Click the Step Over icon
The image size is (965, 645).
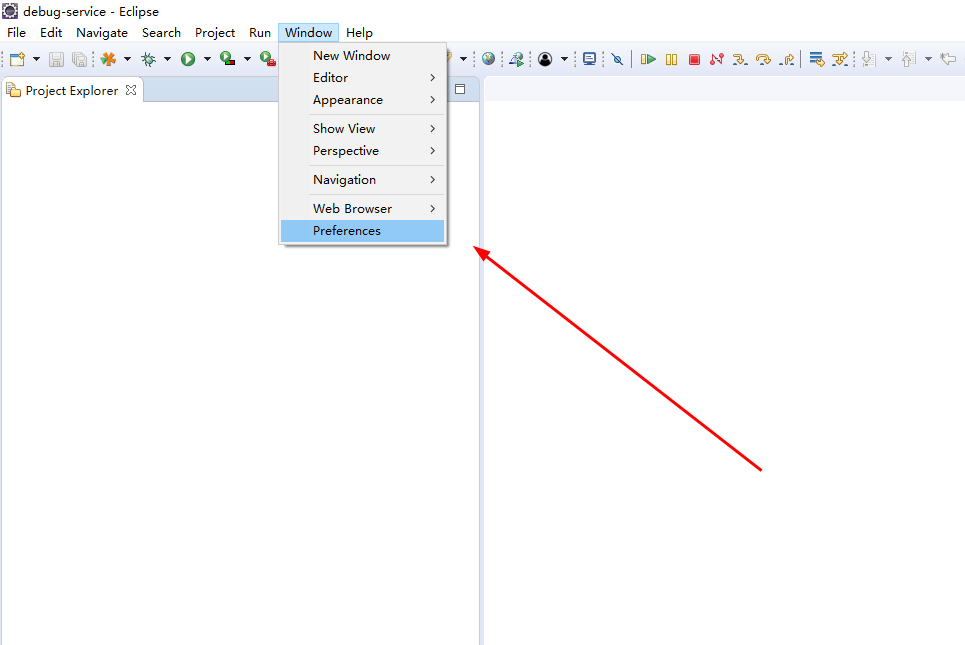click(x=763, y=59)
